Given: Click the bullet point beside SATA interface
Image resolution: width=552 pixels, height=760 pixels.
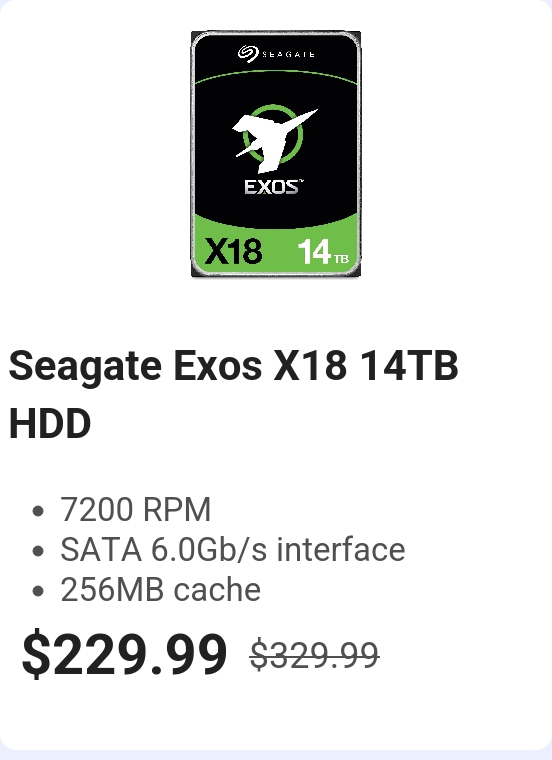Looking at the screenshot, I should coord(38,551).
